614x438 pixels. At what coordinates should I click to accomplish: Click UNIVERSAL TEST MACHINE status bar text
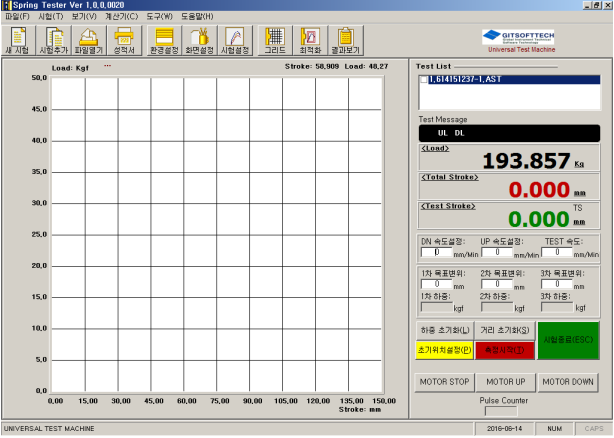pyautogui.click(x=49, y=429)
